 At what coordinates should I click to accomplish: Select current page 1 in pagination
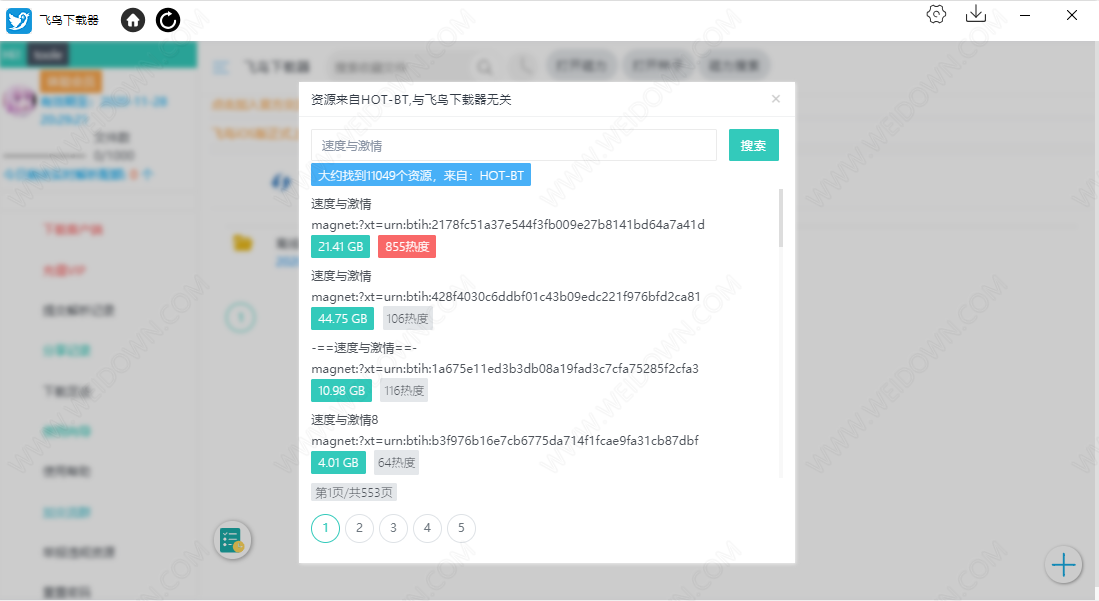325,528
